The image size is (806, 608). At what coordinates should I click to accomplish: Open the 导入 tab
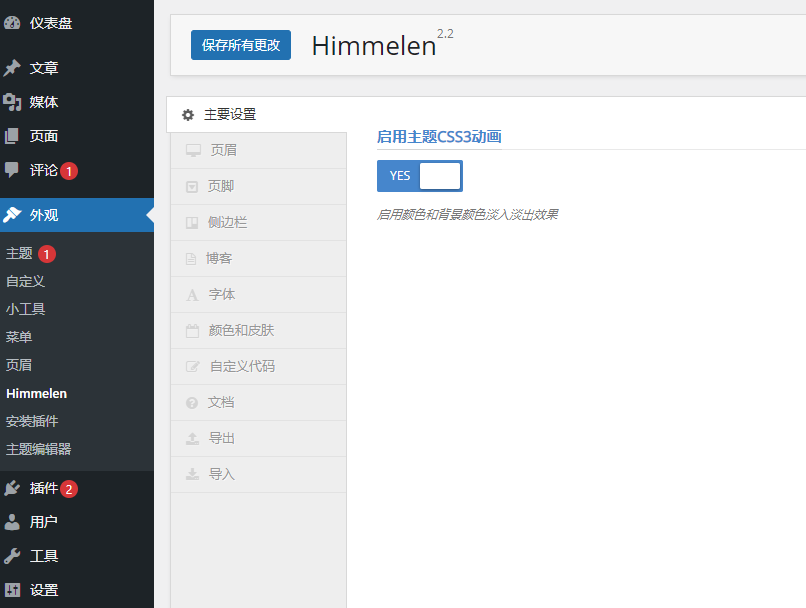tap(258, 474)
